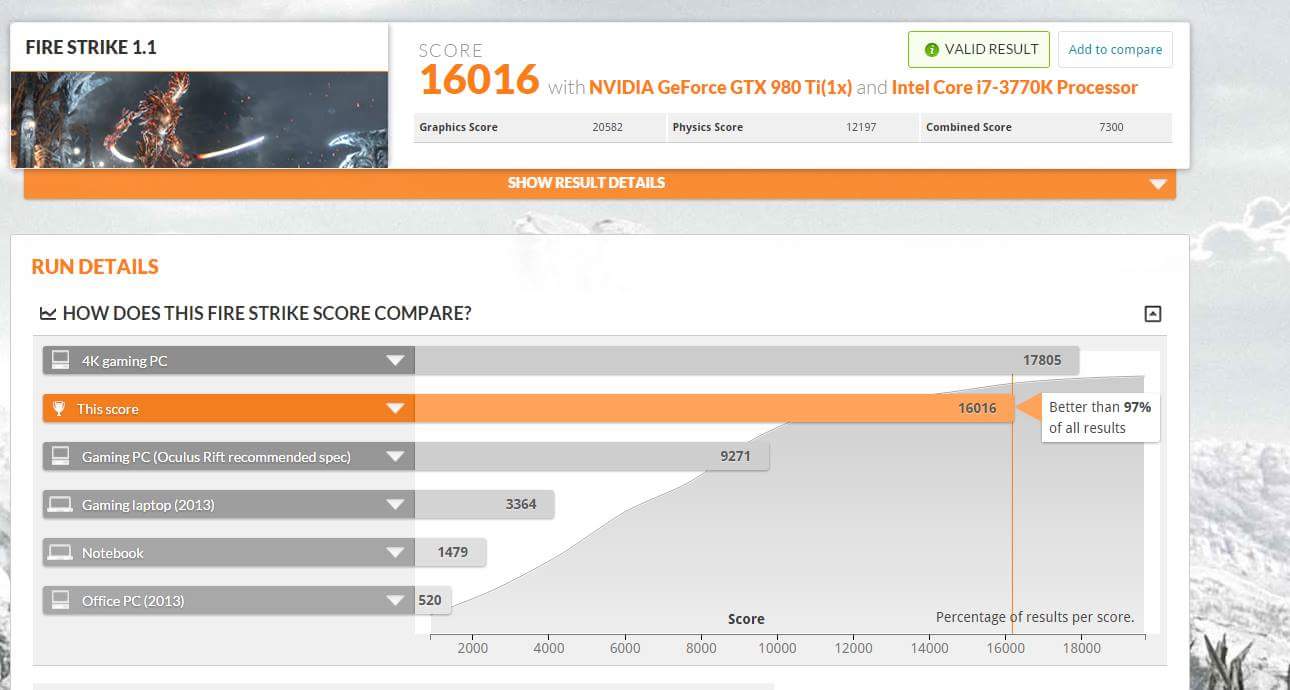Image resolution: width=1290 pixels, height=690 pixels.
Task: Click the Add to compare button
Action: pyautogui.click(x=1115, y=49)
